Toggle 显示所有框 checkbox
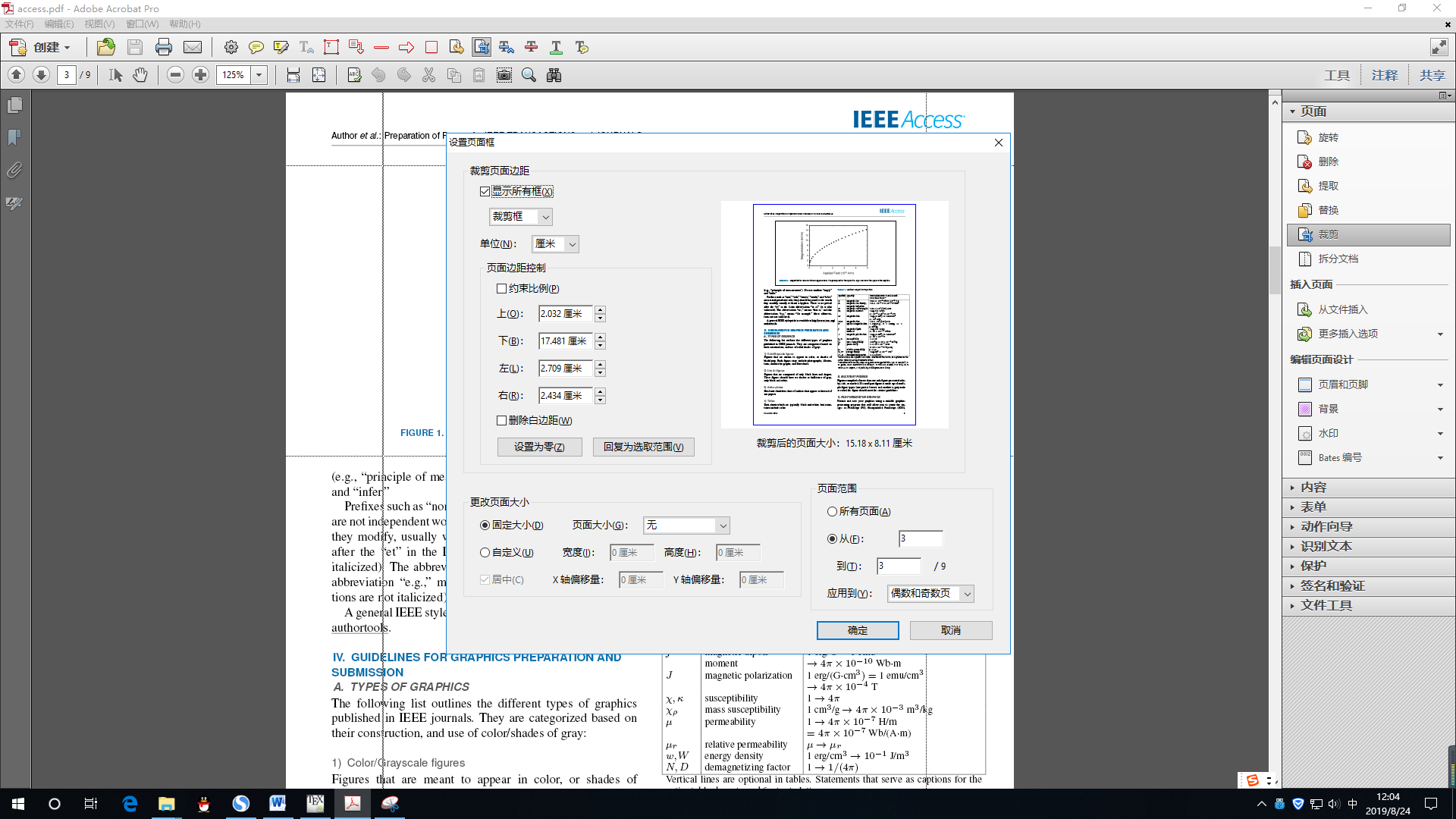Screen dimensions: 1456x819 tap(485, 191)
